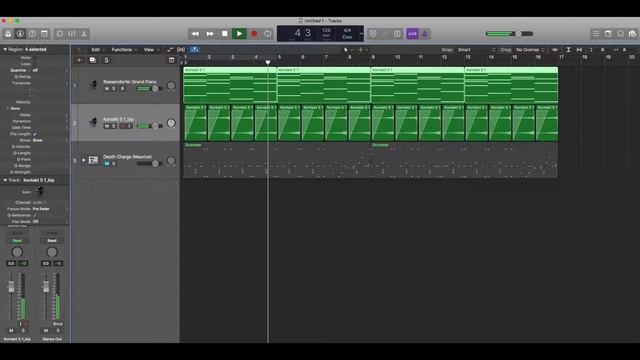Click bar 9 on the timeline ruler
The height and width of the screenshot is (360, 640).
373,57
